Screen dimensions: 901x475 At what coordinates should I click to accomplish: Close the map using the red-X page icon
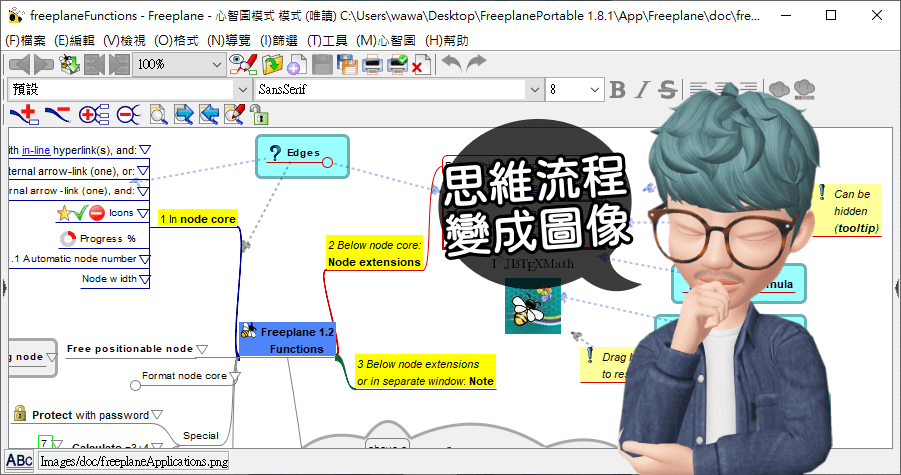(421, 64)
